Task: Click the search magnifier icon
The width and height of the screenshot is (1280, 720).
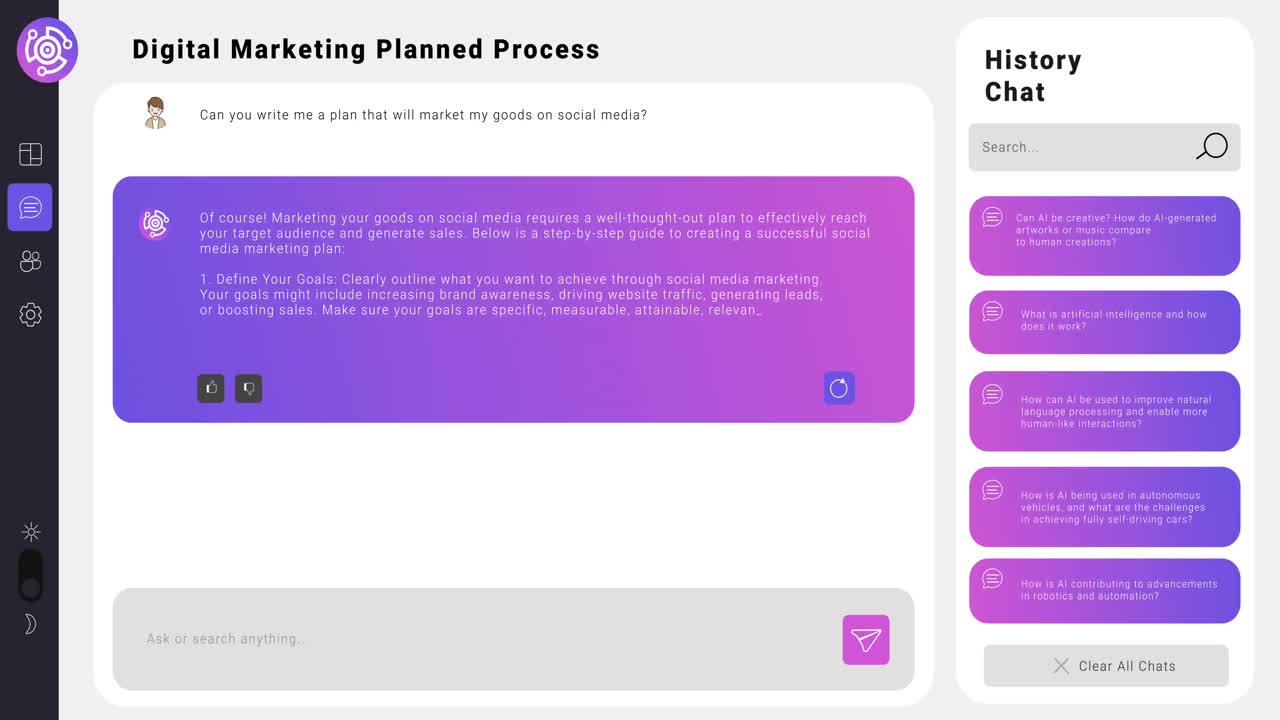Action: pyautogui.click(x=1212, y=147)
